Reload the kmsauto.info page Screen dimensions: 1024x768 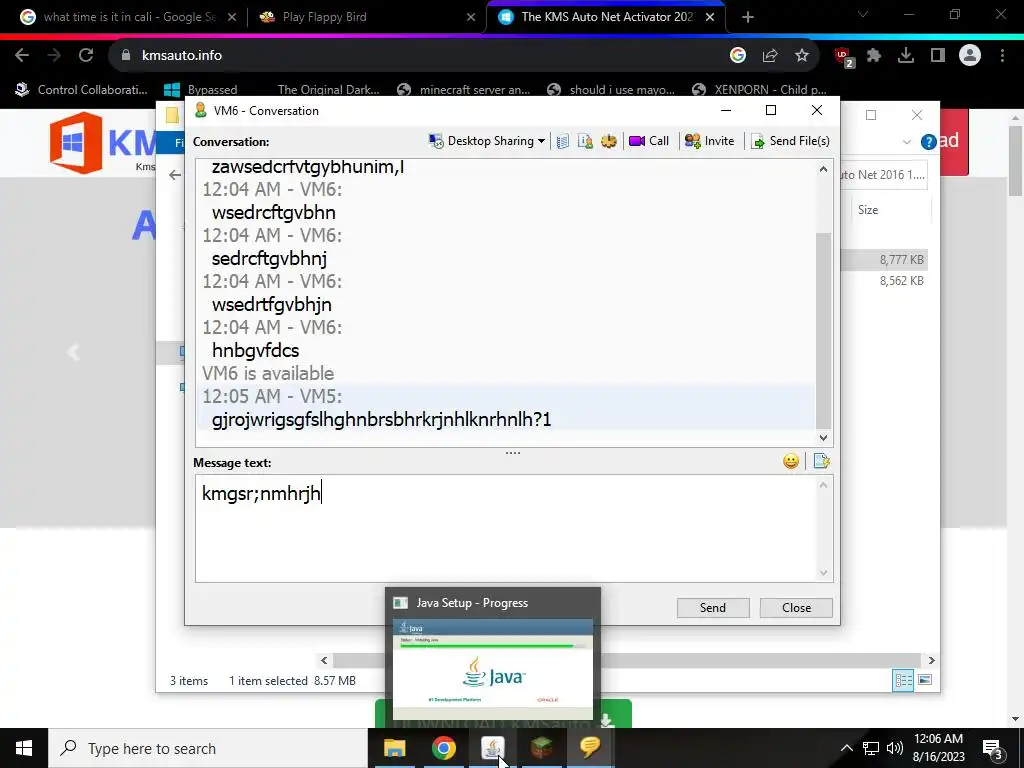click(86, 56)
